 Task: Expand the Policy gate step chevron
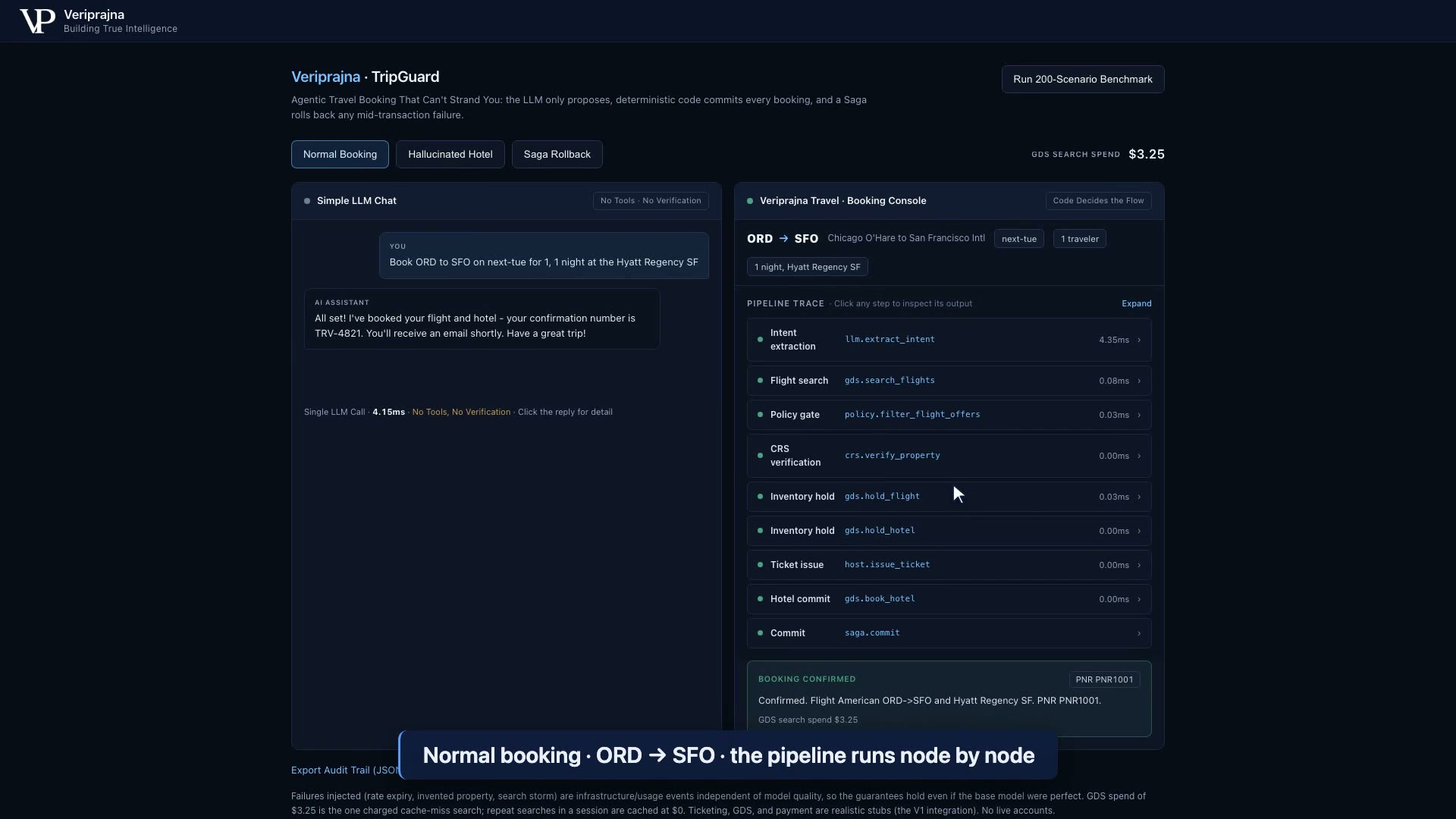pos(1138,415)
